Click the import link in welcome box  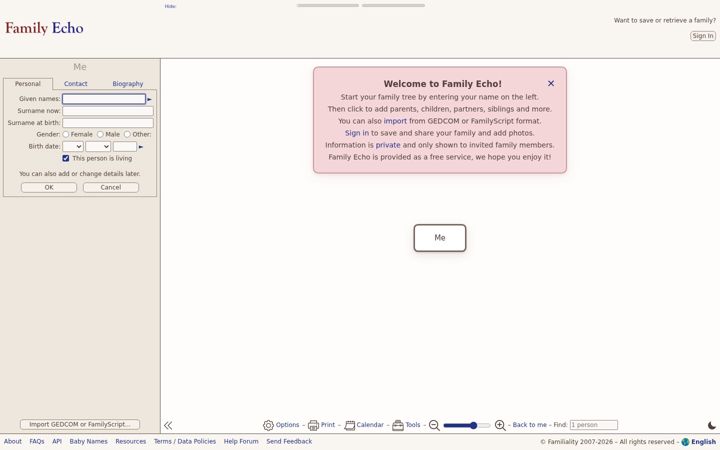click(395, 121)
